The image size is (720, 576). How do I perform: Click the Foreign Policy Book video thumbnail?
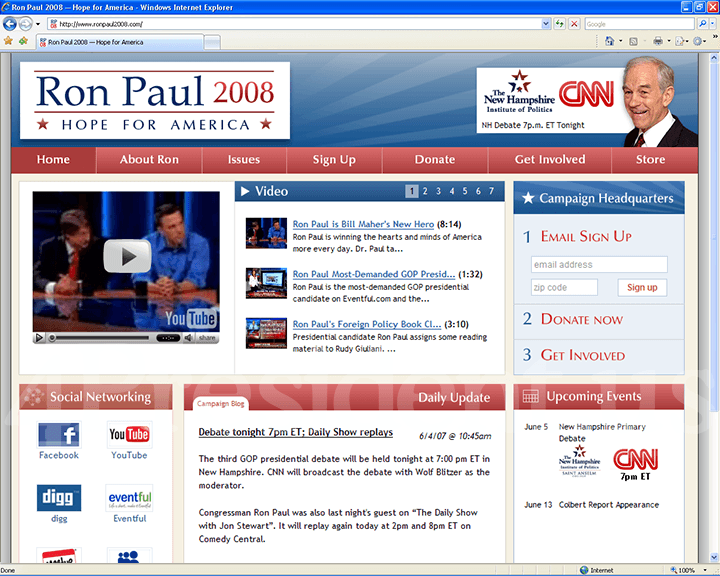pyautogui.click(x=266, y=333)
